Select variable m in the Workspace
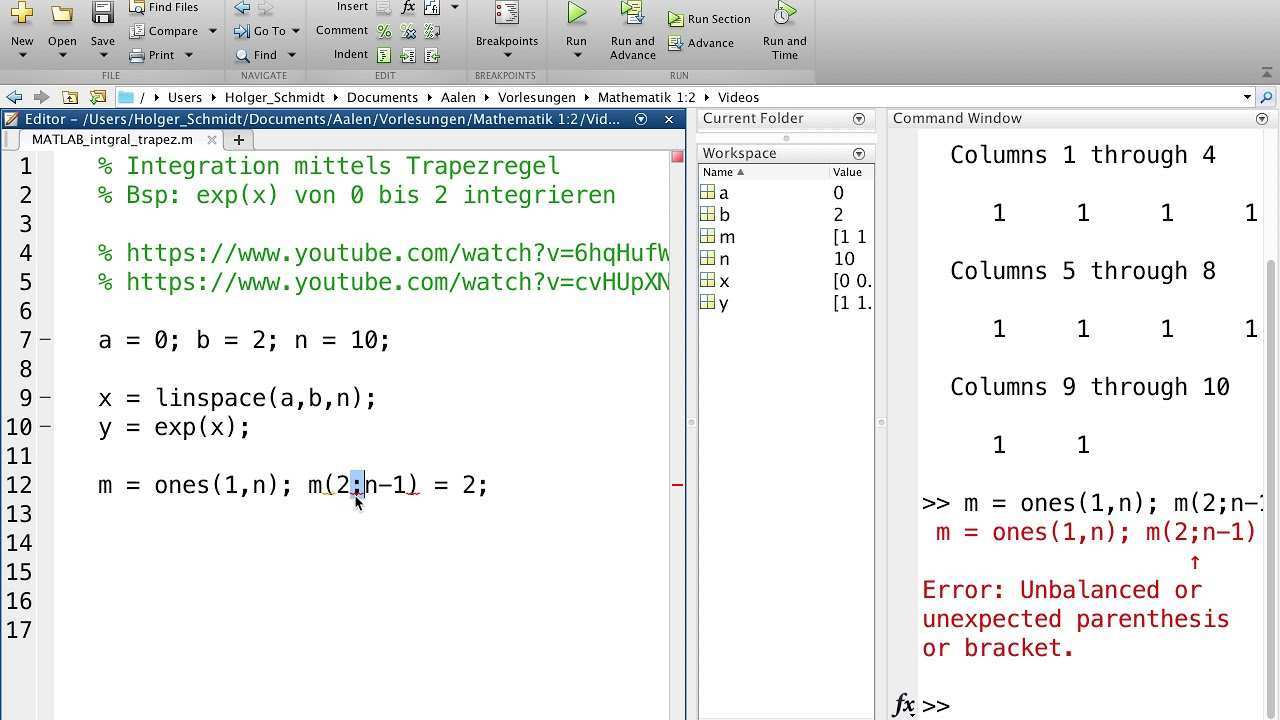1280x720 pixels. click(726, 237)
